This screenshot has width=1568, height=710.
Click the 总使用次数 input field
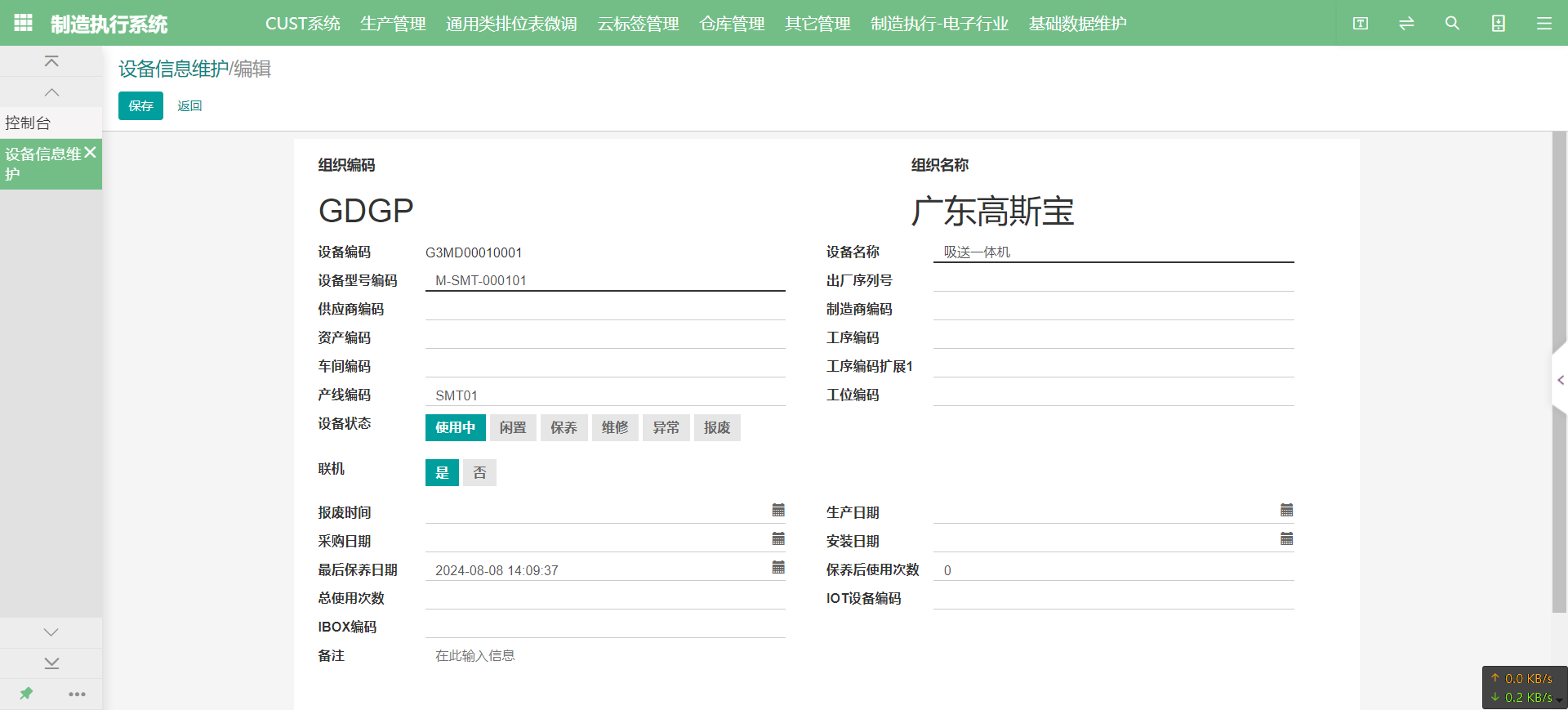[x=605, y=598]
